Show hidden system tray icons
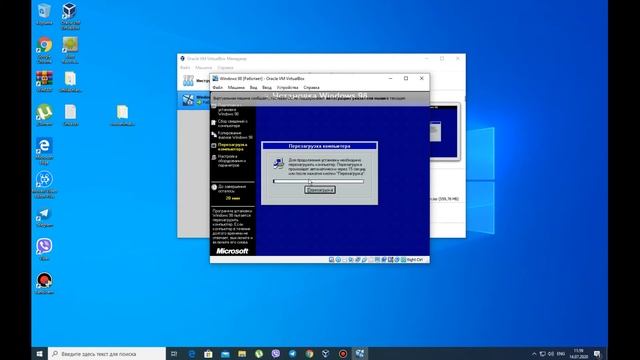This screenshot has width=640, height=360. coord(534,354)
